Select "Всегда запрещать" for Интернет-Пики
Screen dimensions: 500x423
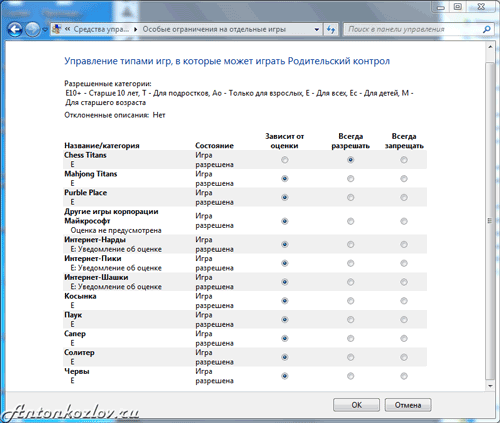pos(404,263)
